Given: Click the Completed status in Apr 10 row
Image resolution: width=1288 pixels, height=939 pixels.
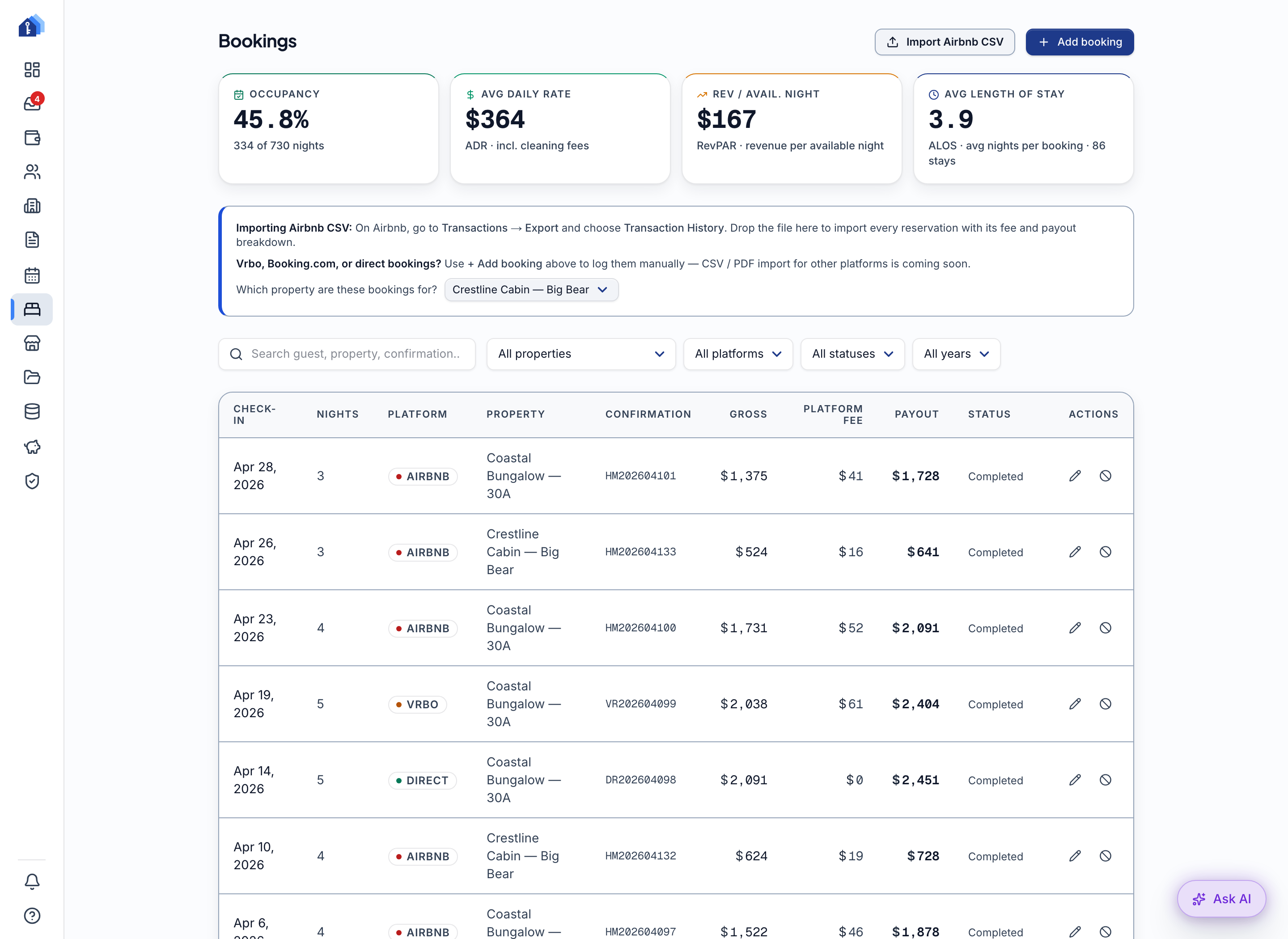Looking at the screenshot, I should click(995, 857).
